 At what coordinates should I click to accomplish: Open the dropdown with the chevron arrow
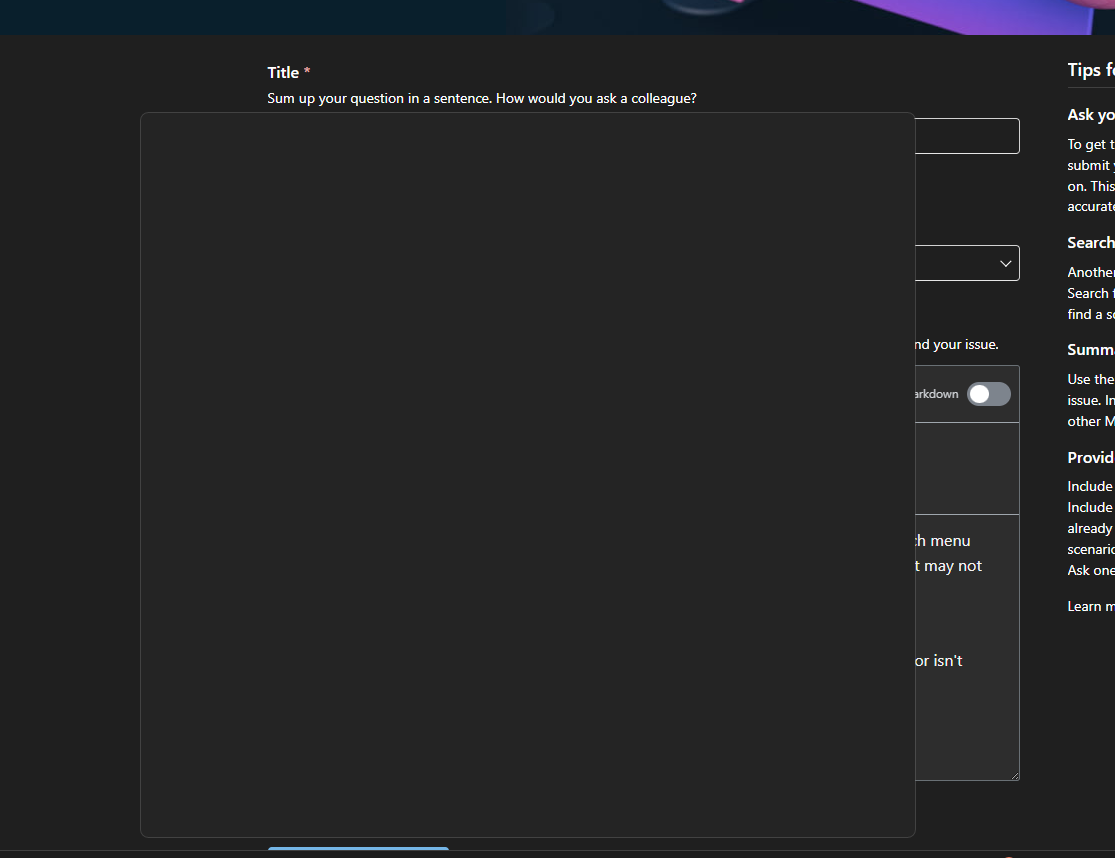(967, 263)
